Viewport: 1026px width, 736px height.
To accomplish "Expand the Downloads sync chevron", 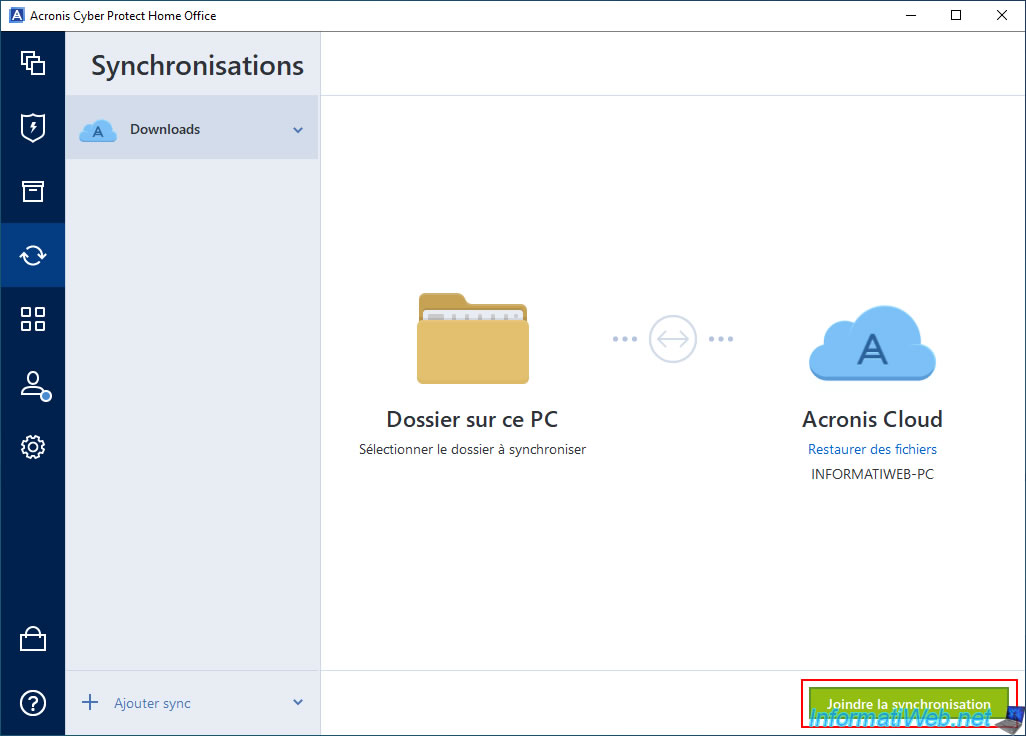I will click(298, 130).
